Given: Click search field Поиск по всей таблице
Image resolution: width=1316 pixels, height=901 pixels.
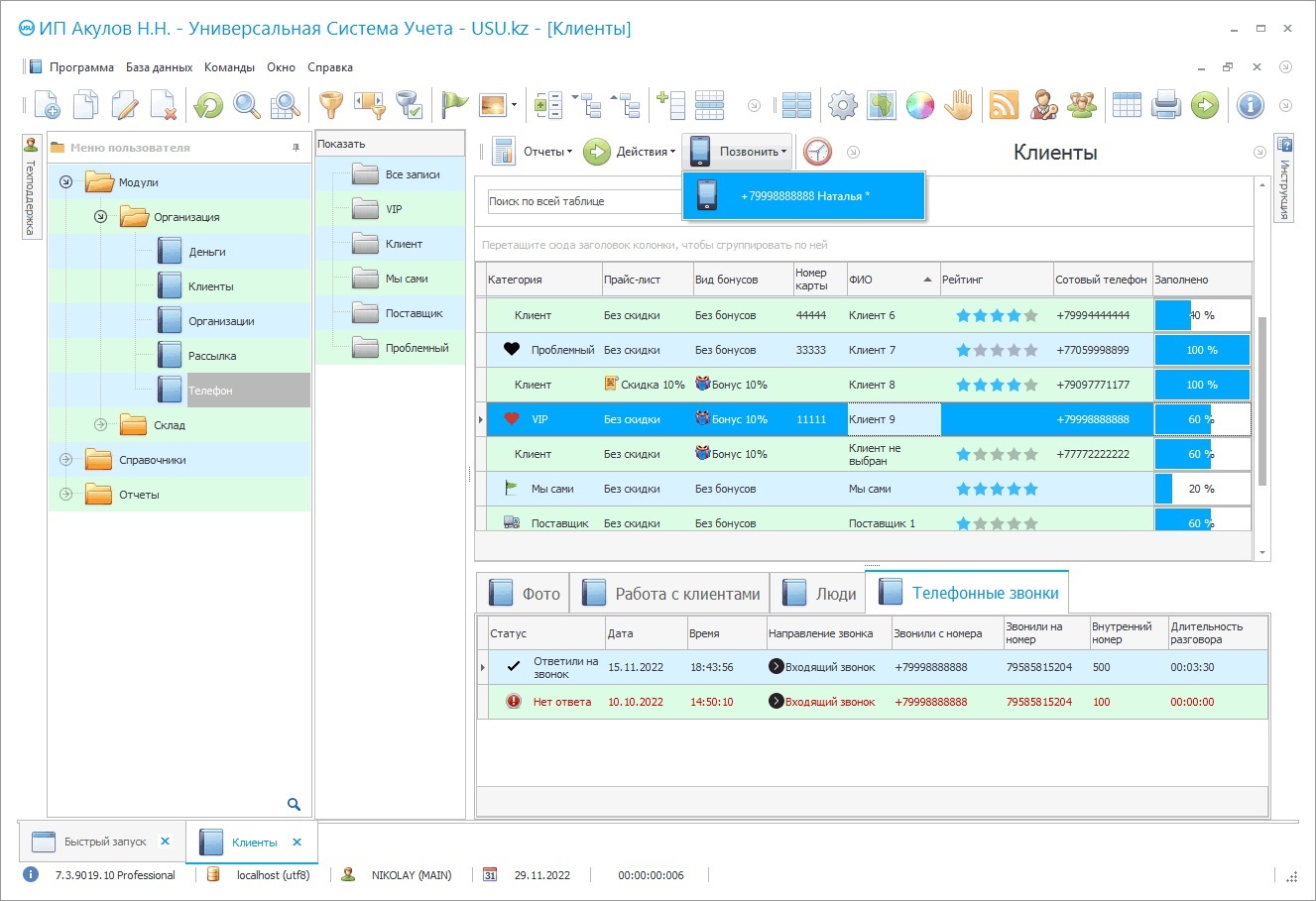Looking at the screenshot, I should pyautogui.click(x=583, y=201).
